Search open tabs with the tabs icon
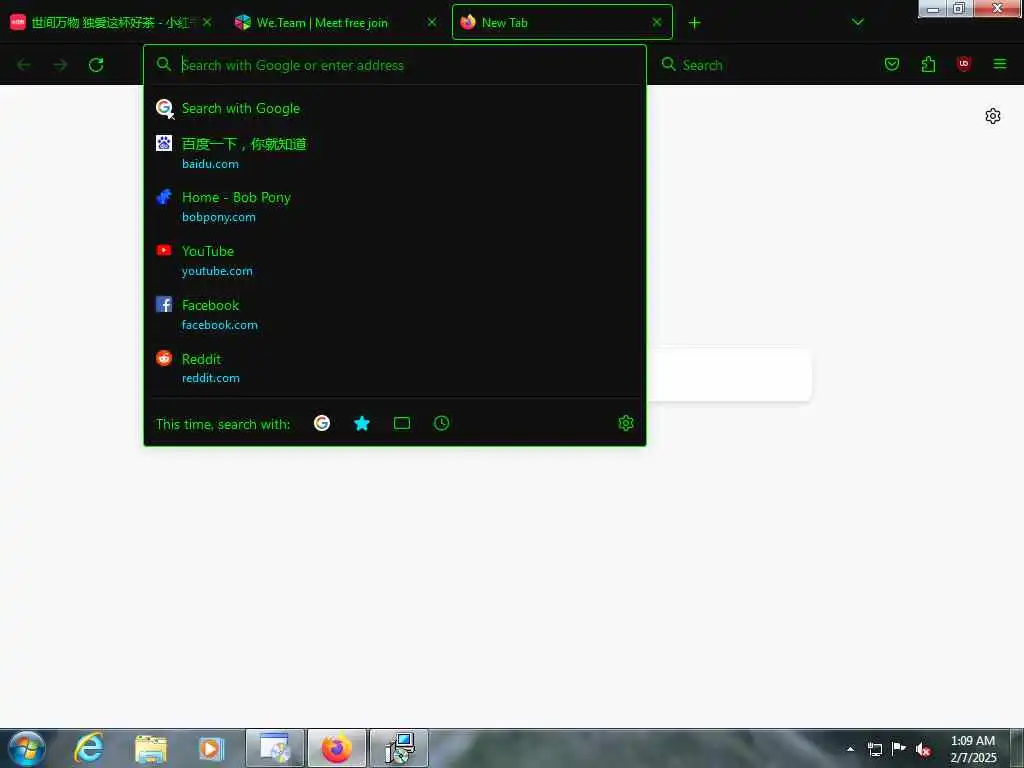The image size is (1024, 768). [x=402, y=423]
